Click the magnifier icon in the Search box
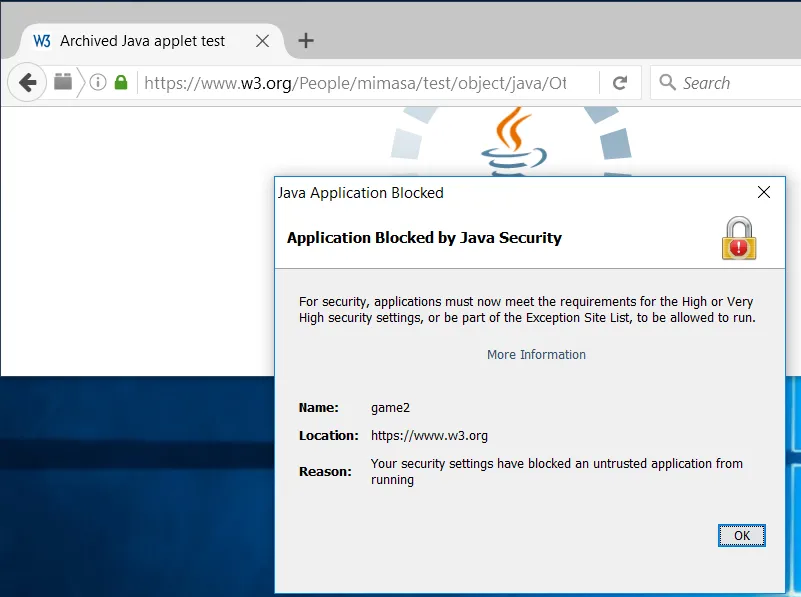 pos(667,82)
